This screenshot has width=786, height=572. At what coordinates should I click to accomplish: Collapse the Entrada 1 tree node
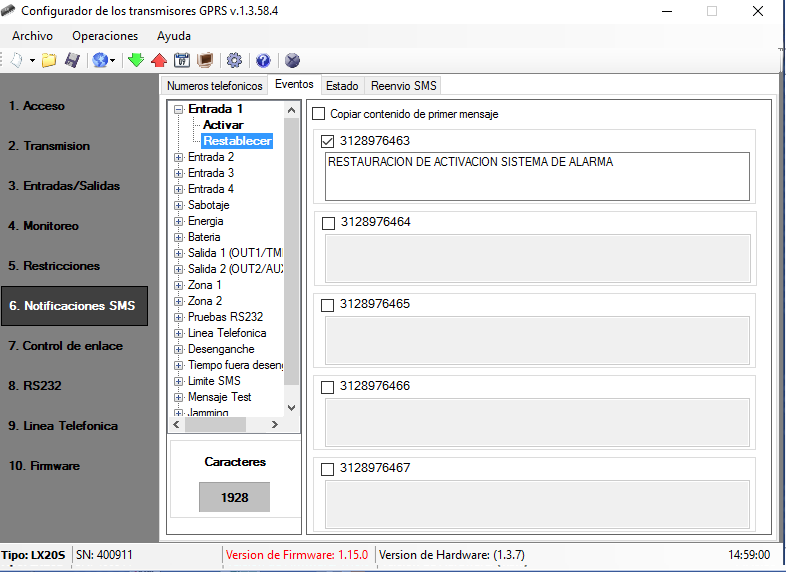(178, 109)
